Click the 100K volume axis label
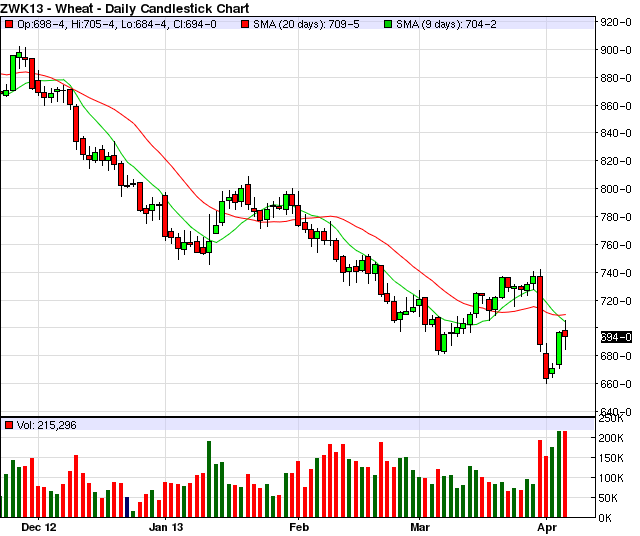 [x=611, y=478]
